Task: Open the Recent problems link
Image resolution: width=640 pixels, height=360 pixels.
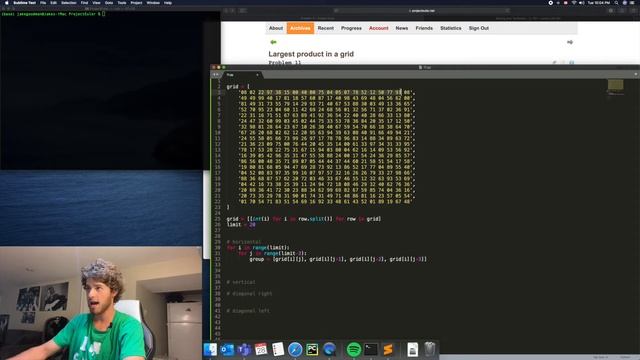Action: point(326,28)
